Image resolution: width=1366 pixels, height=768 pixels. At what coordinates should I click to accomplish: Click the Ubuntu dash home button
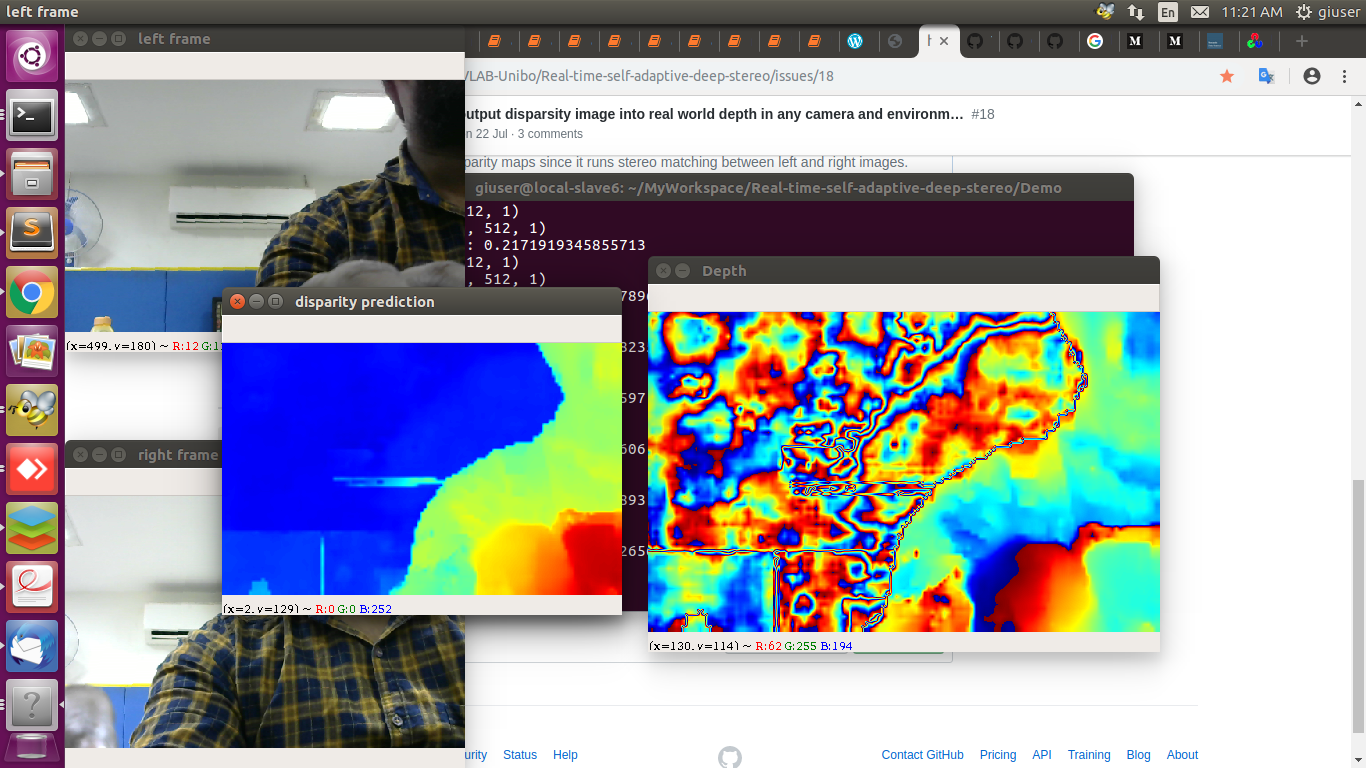tap(32, 56)
